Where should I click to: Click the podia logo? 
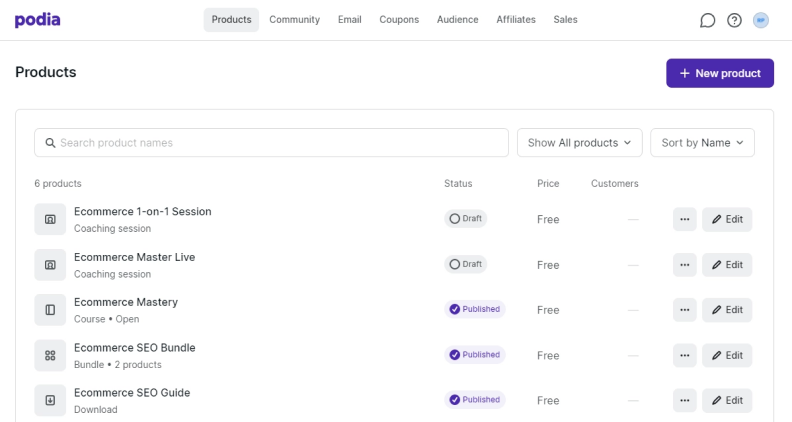click(x=38, y=20)
